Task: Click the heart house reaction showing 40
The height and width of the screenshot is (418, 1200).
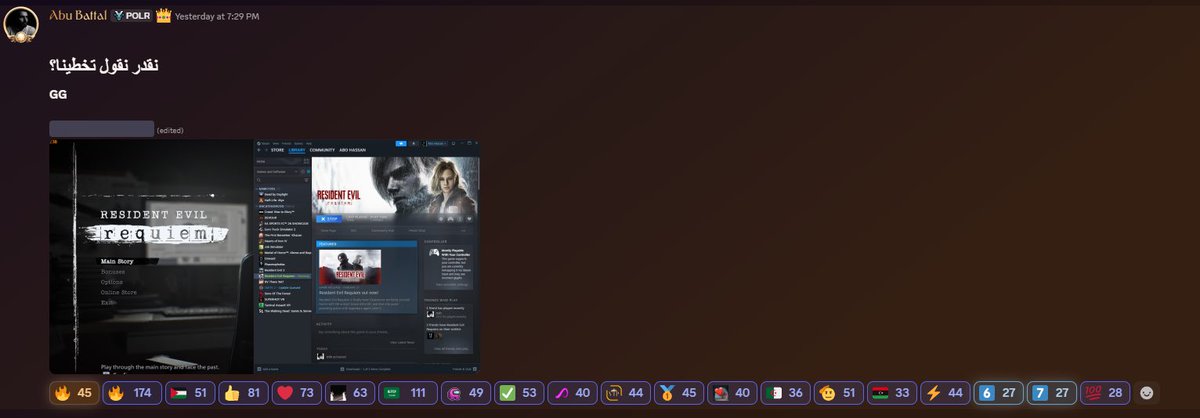Action: point(732,393)
